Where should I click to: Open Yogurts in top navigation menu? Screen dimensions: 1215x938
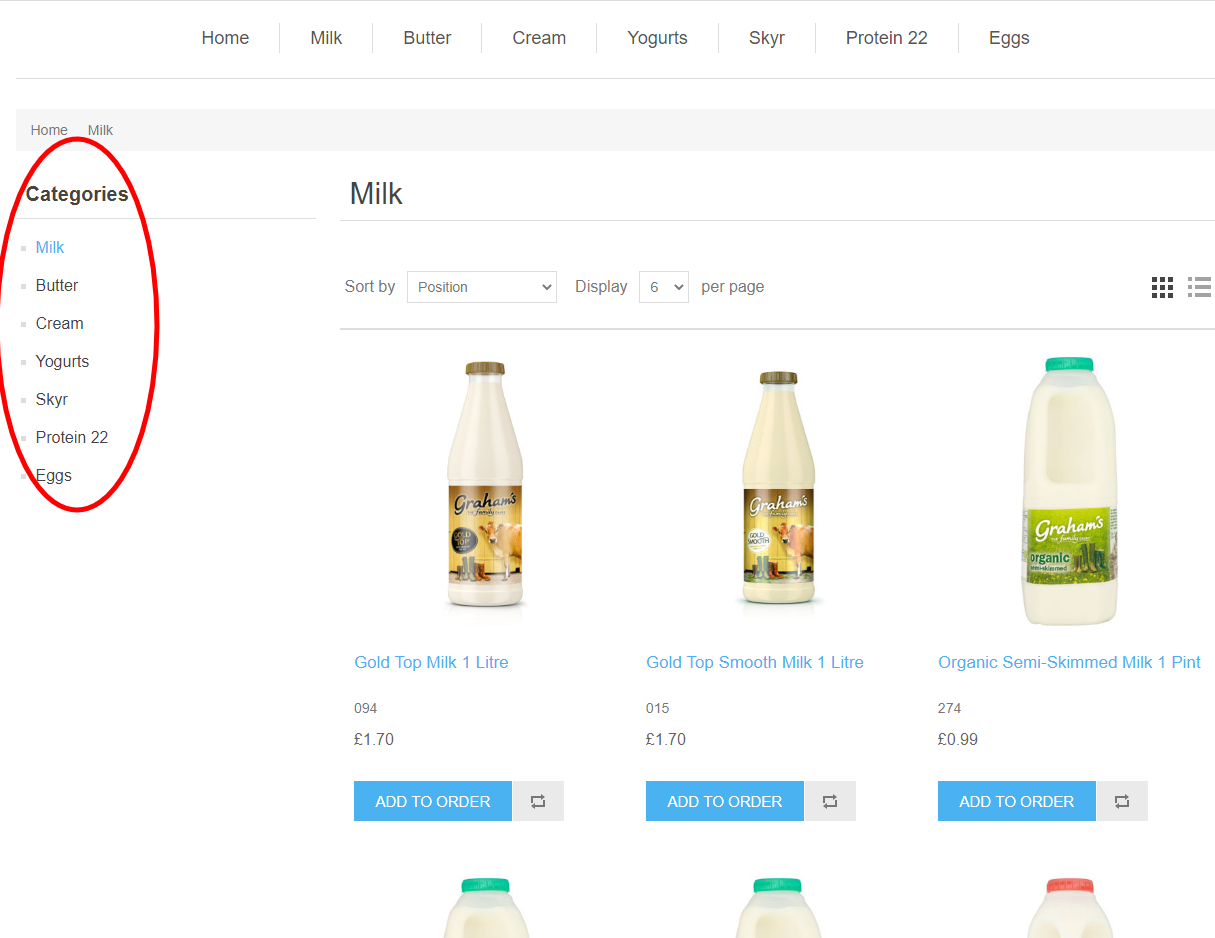[x=657, y=38]
